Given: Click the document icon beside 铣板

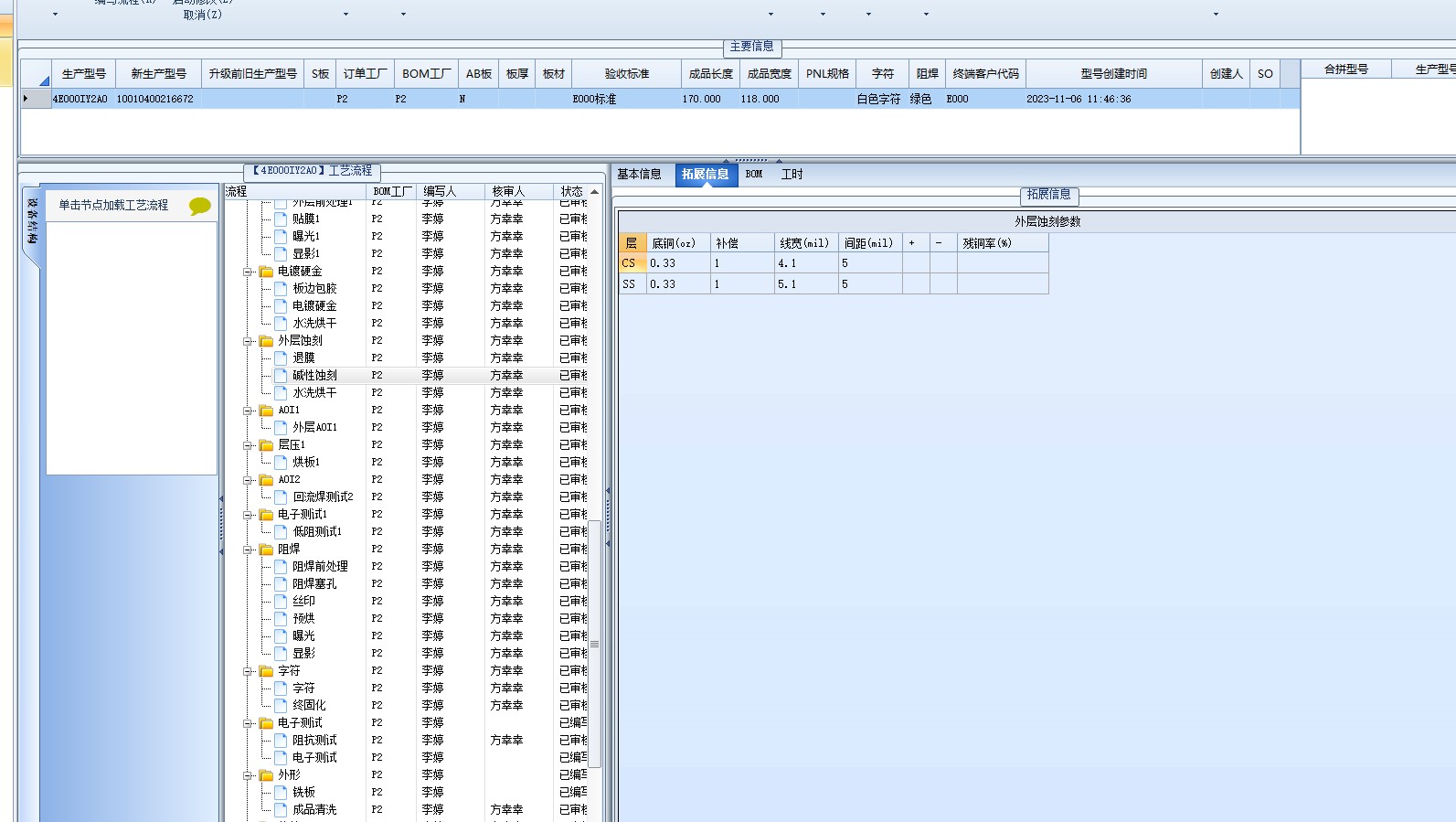Looking at the screenshot, I should (x=282, y=793).
